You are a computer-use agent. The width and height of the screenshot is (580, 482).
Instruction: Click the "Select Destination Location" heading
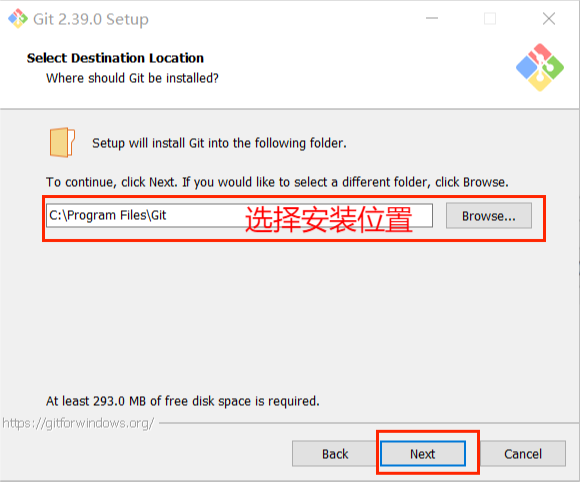115,58
